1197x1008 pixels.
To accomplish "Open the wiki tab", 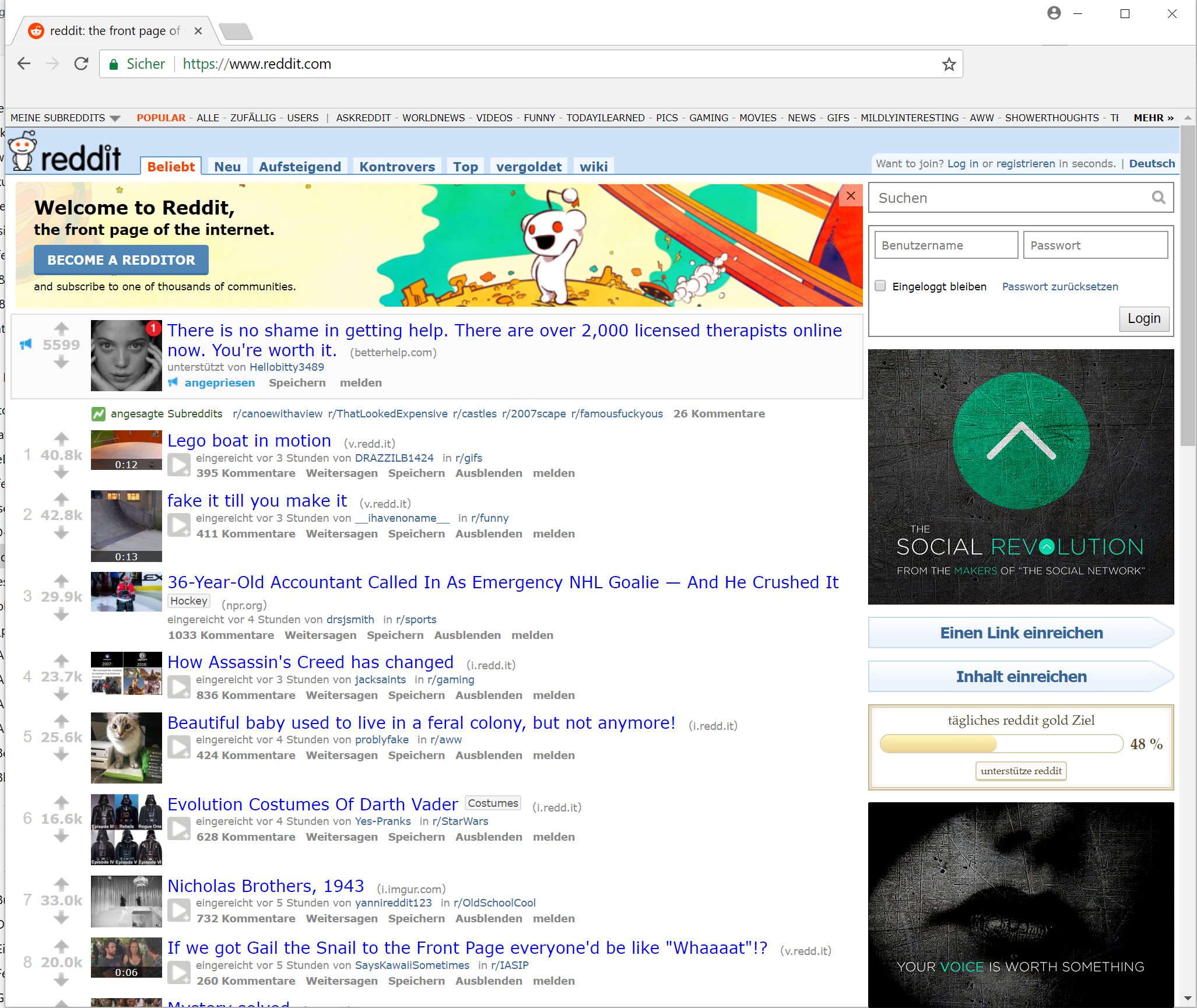I will click(x=594, y=167).
